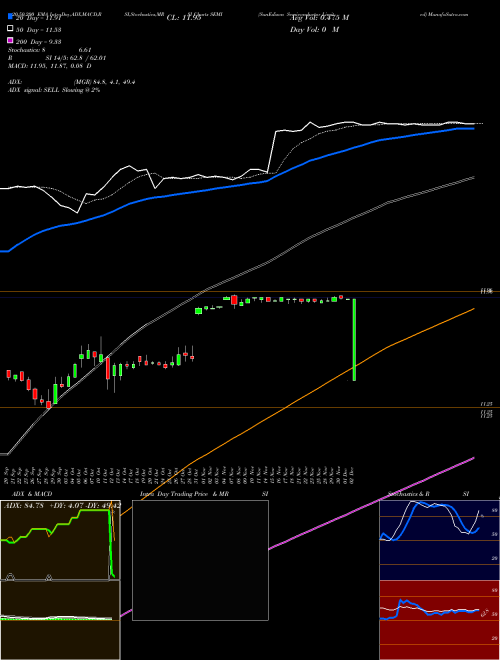
Task: Select the '20 Day = 11.91' legend text
Action: pyautogui.click(x=39, y=18)
